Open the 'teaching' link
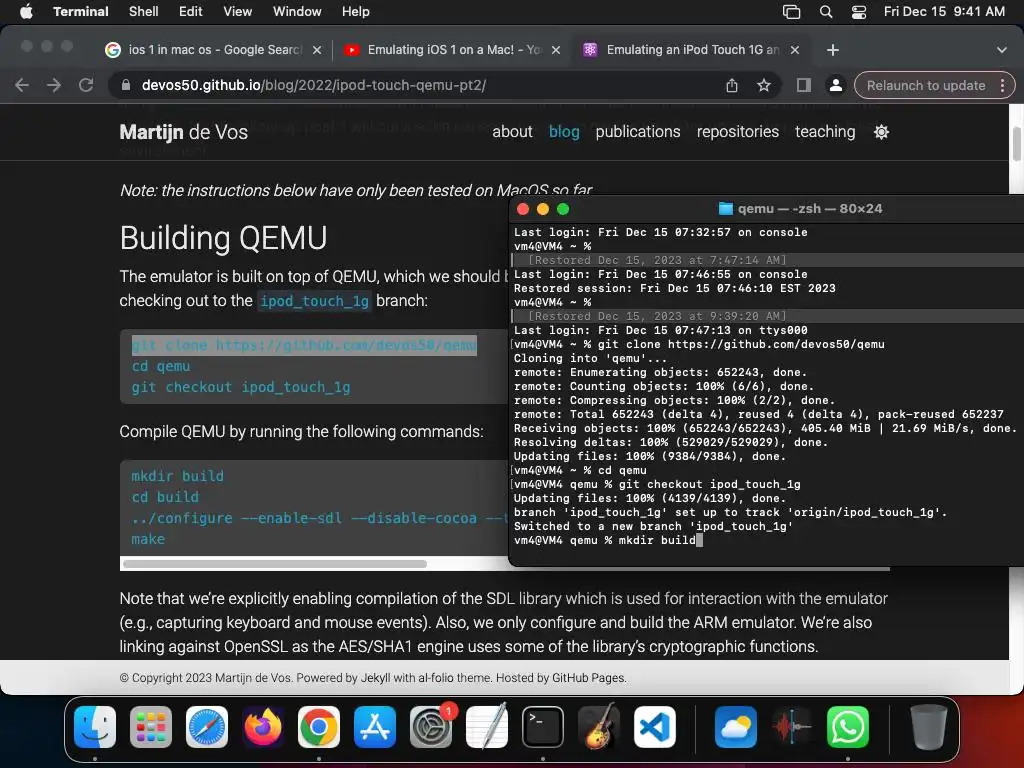The width and height of the screenshot is (1024, 768). coord(825,132)
